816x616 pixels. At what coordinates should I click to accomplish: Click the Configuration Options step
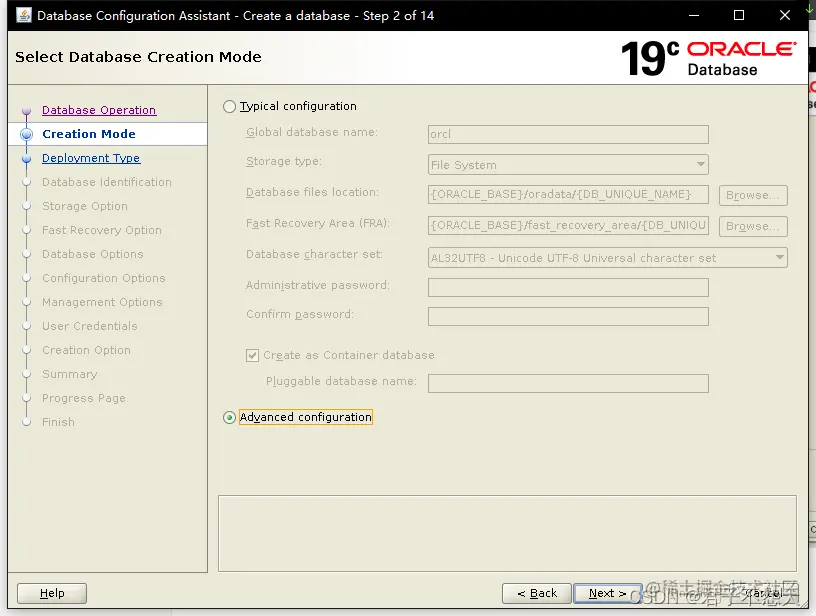(x=104, y=278)
